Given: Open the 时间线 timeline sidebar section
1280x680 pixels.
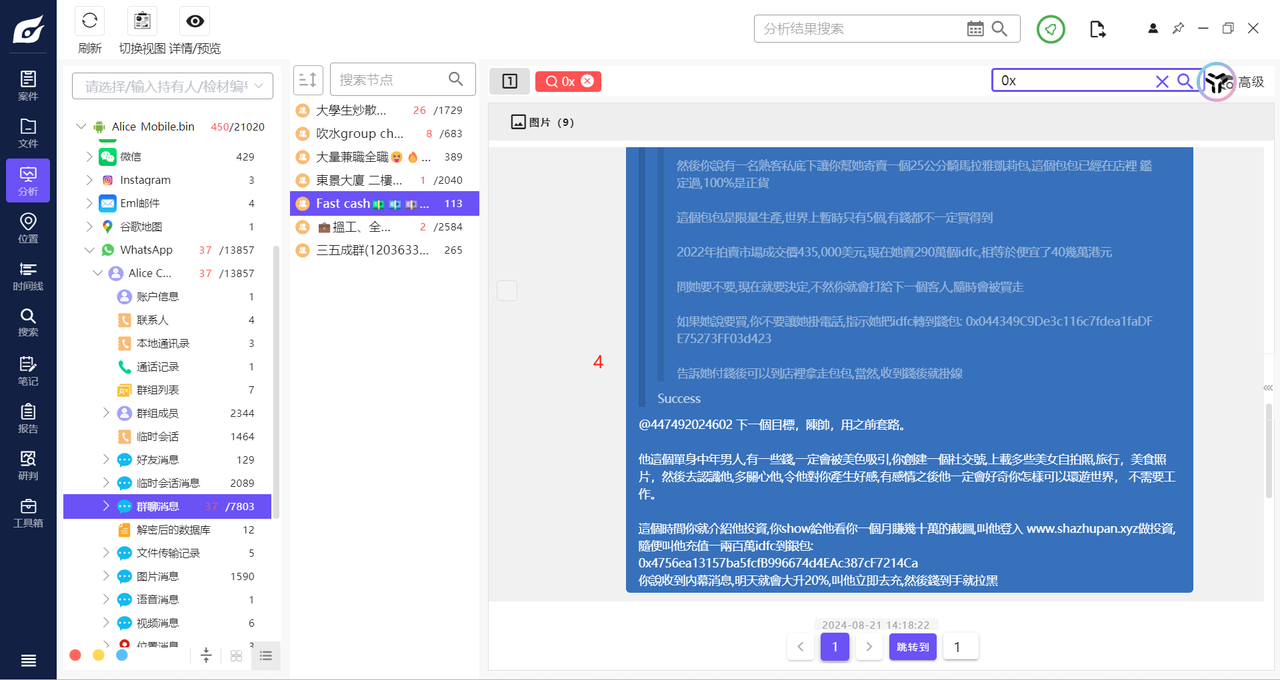Looking at the screenshot, I should 28,276.
